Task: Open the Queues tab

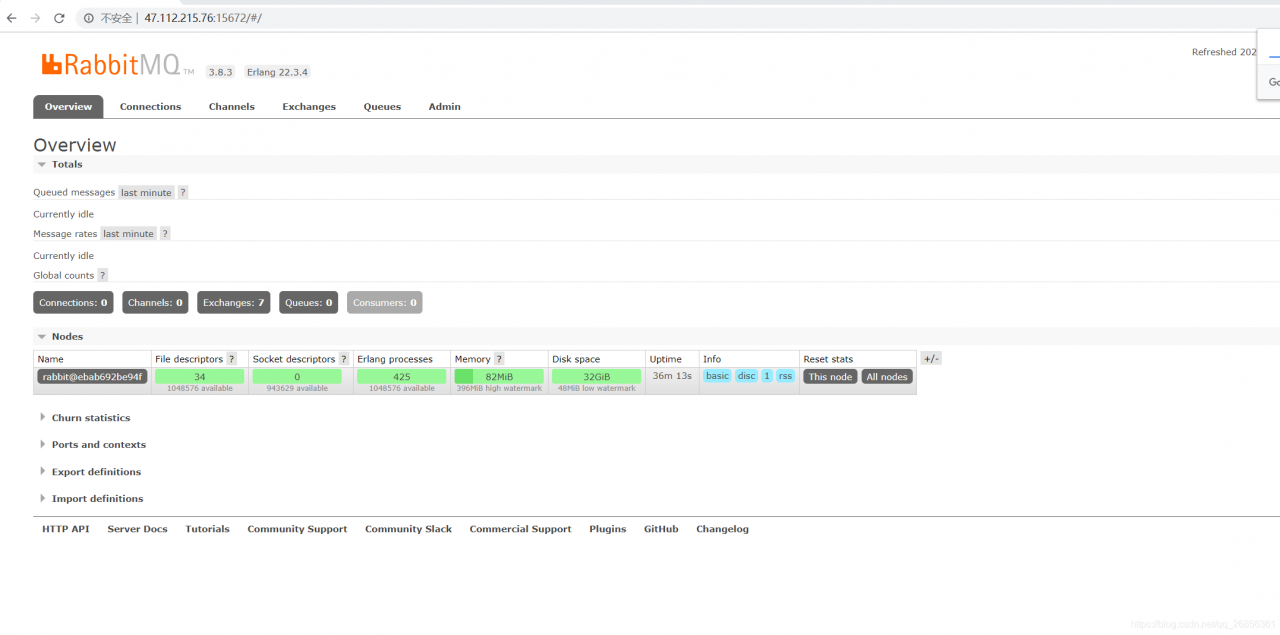Action: tap(382, 107)
